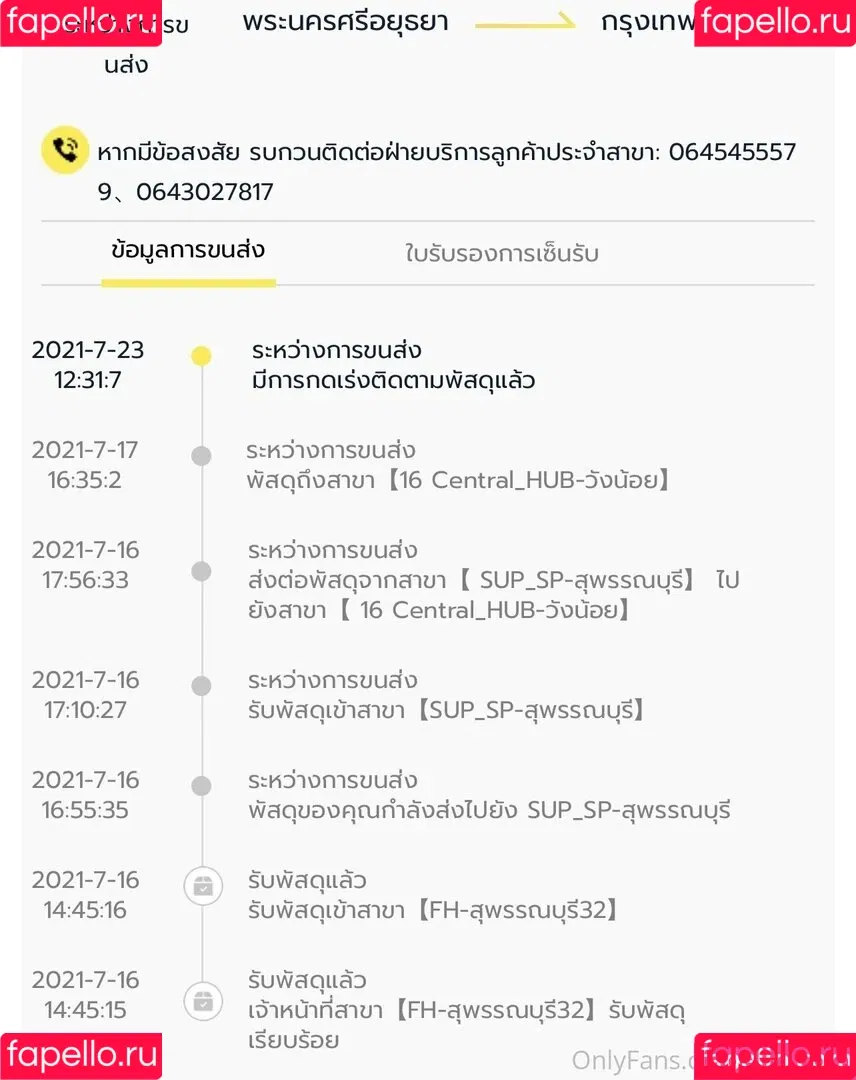The height and width of the screenshot is (1080, 856).
Task: Click the package icon at 14:45:15
Action: pos(202,998)
